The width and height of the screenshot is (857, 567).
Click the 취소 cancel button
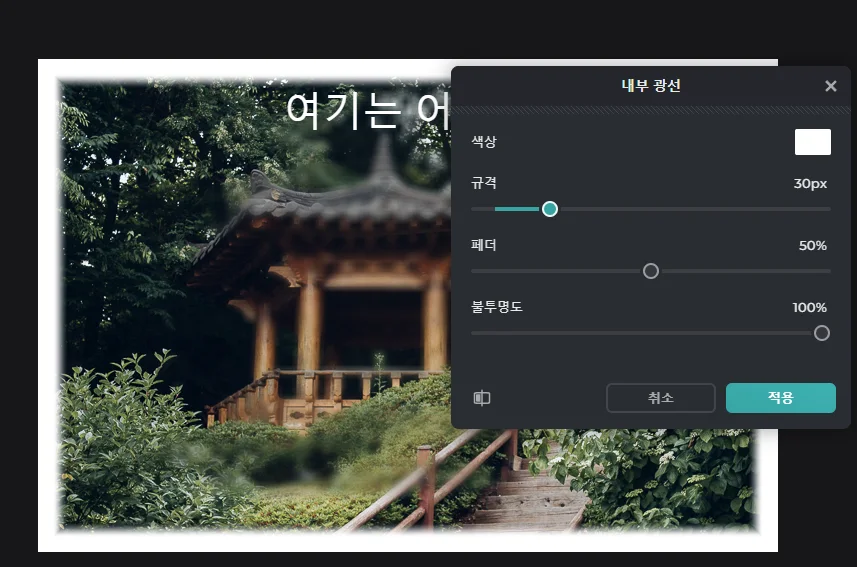tap(660, 398)
